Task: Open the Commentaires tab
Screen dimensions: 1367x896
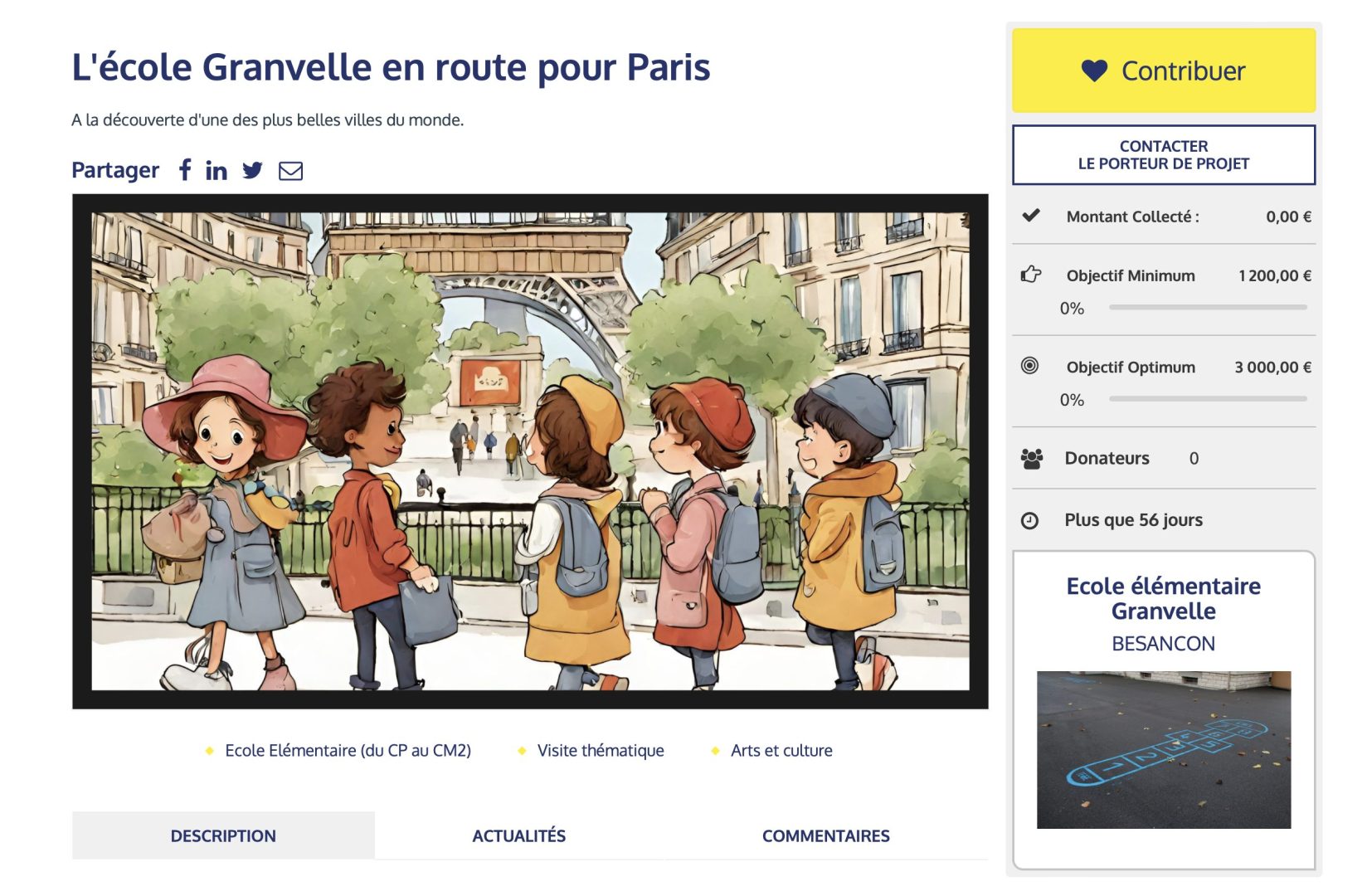Action: [825, 835]
